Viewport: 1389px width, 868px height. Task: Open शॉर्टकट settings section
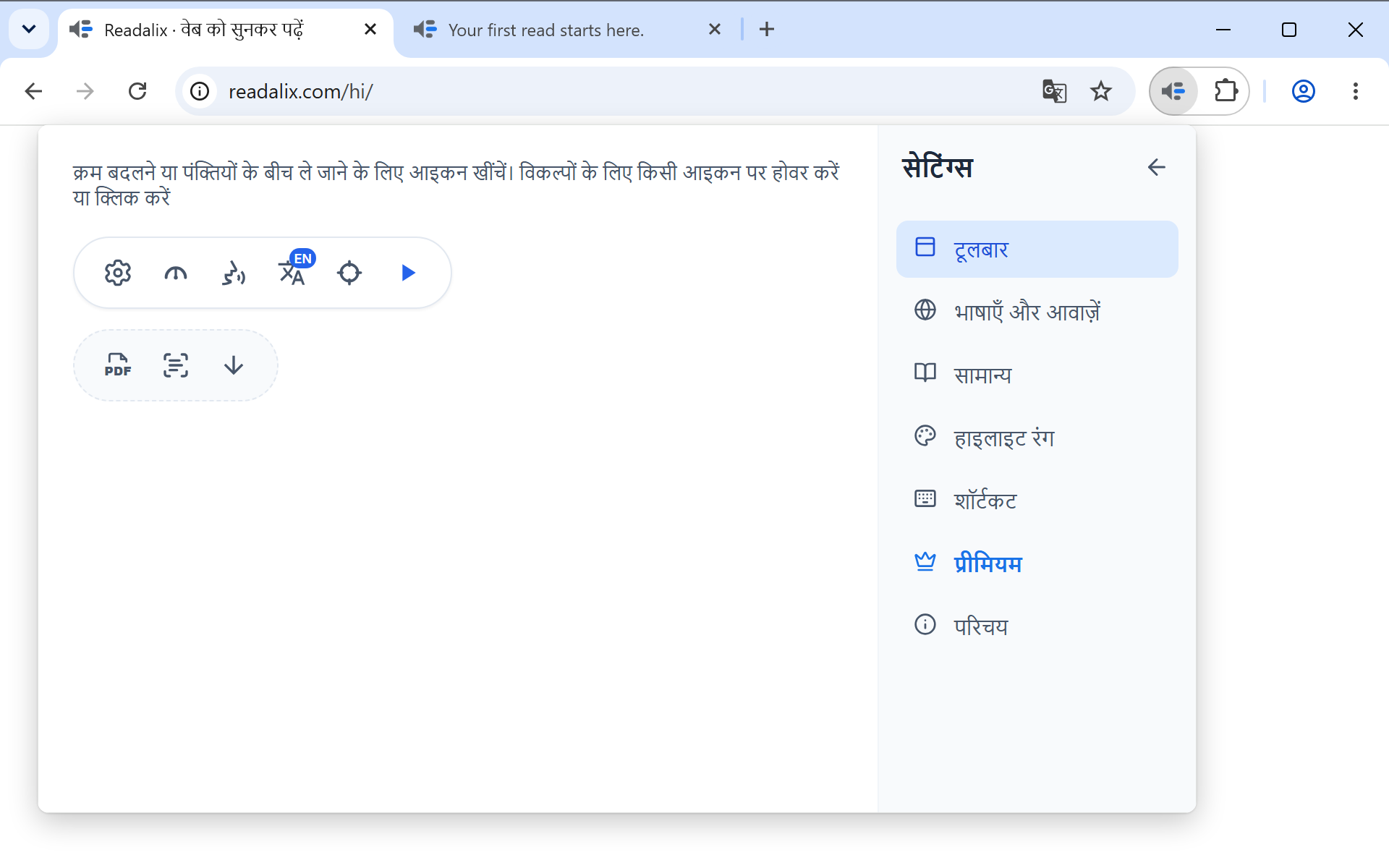coord(1037,501)
